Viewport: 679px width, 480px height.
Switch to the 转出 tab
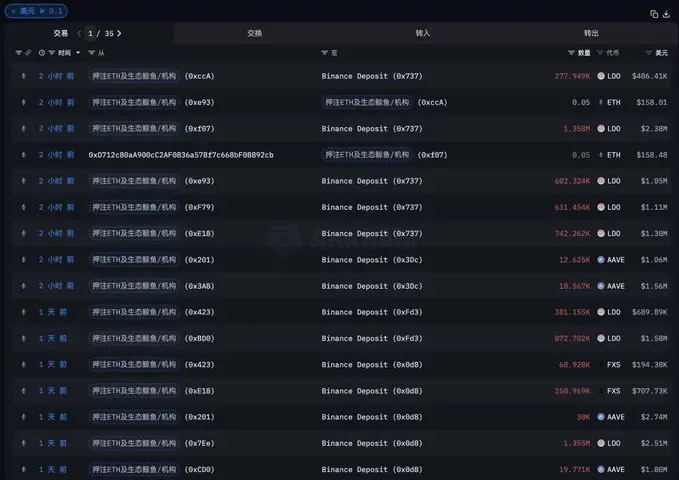(x=591, y=33)
